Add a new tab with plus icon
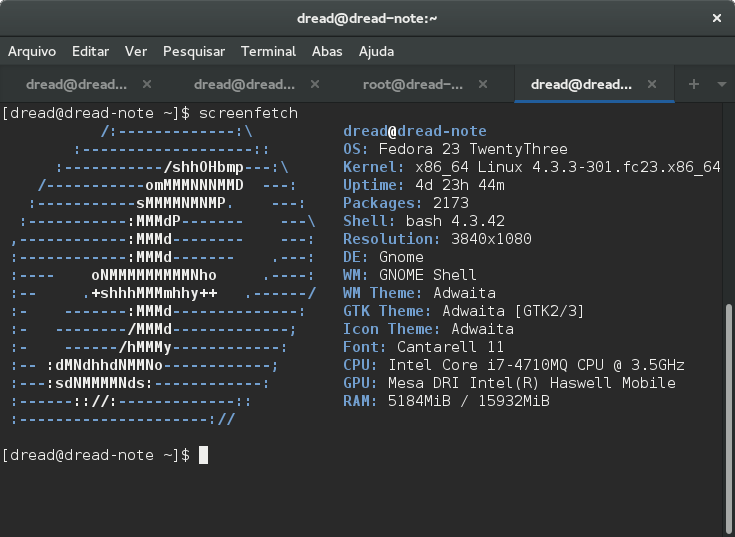The image size is (735, 537). click(694, 85)
